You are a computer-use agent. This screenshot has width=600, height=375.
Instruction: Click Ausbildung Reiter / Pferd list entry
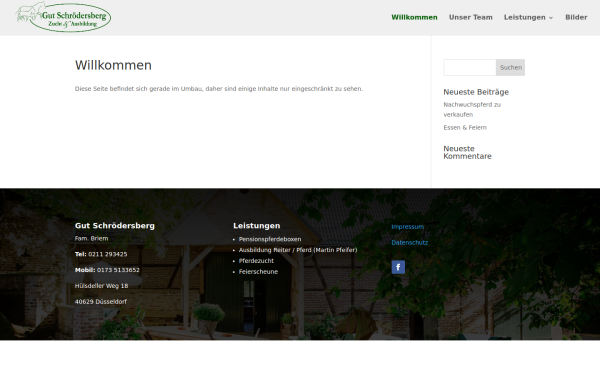(298, 250)
